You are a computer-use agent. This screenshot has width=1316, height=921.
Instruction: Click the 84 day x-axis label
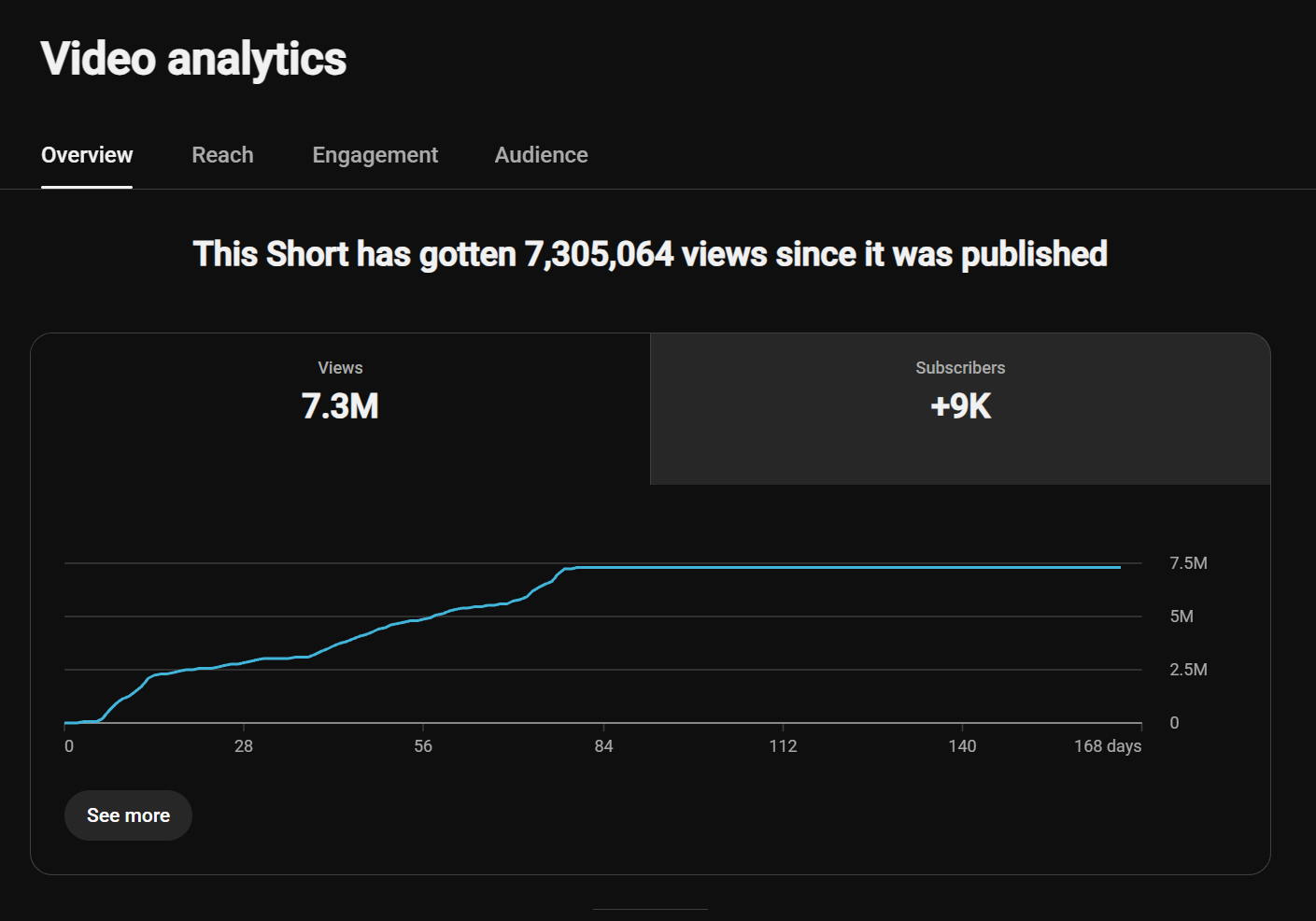(603, 746)
